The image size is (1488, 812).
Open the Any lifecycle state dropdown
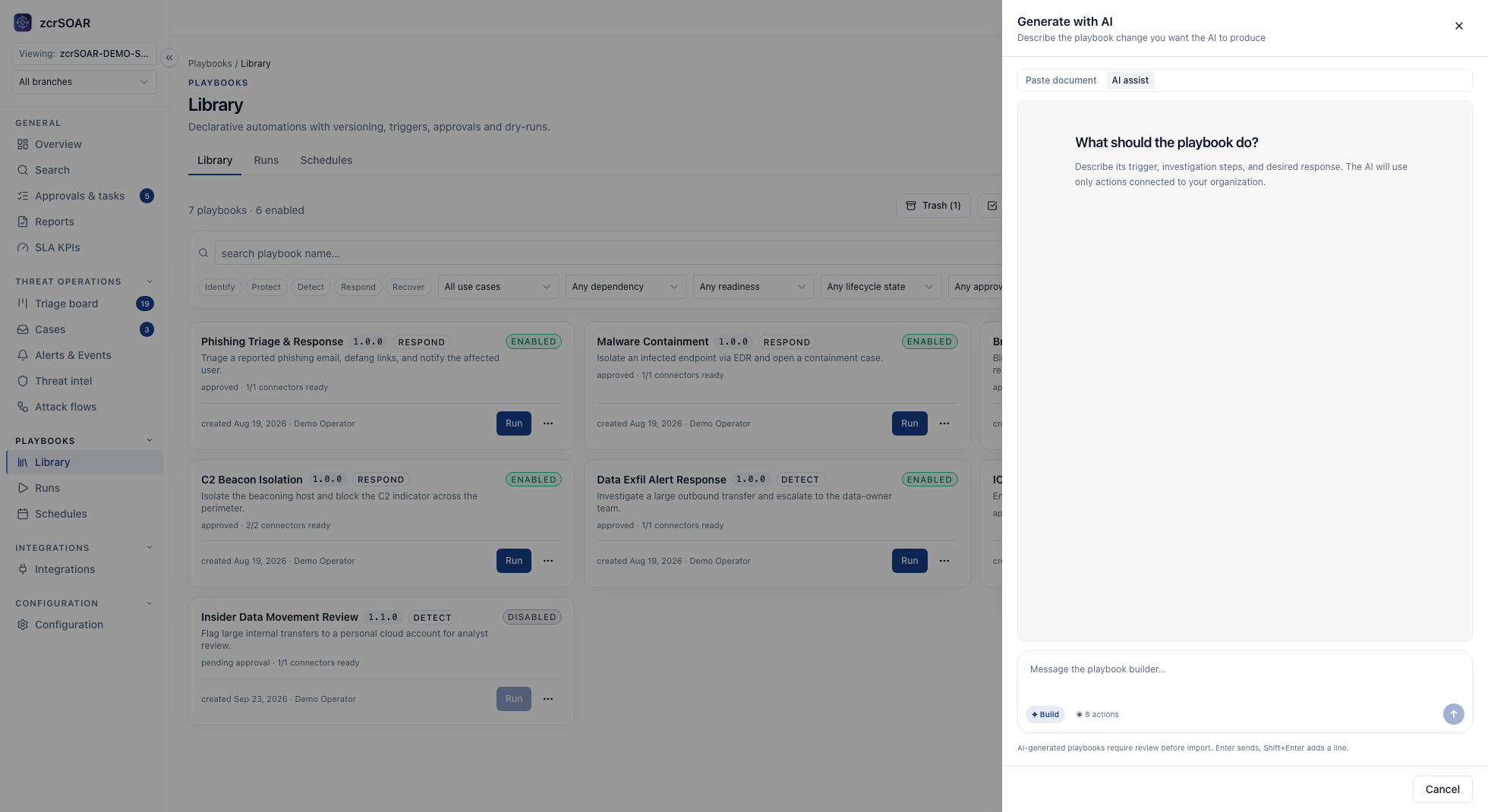pyautogui.click(x=881, y=287)
